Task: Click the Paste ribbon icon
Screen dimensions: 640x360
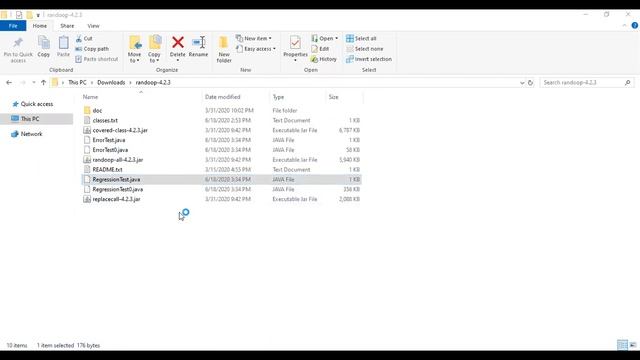Action: point(63,46)
